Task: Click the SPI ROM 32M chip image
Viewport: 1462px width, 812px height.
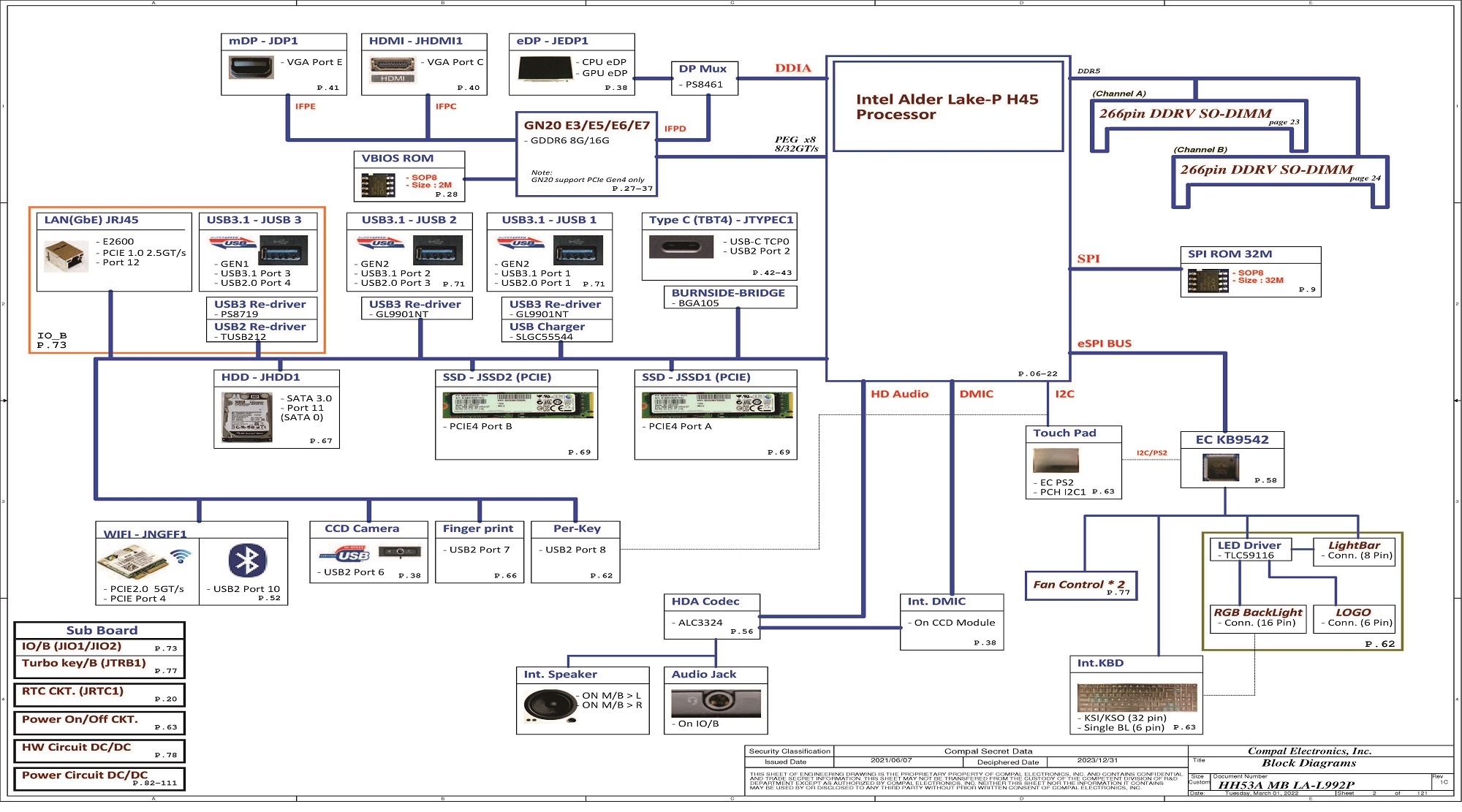Action: pyautogui.click(x=1208, y=281)
